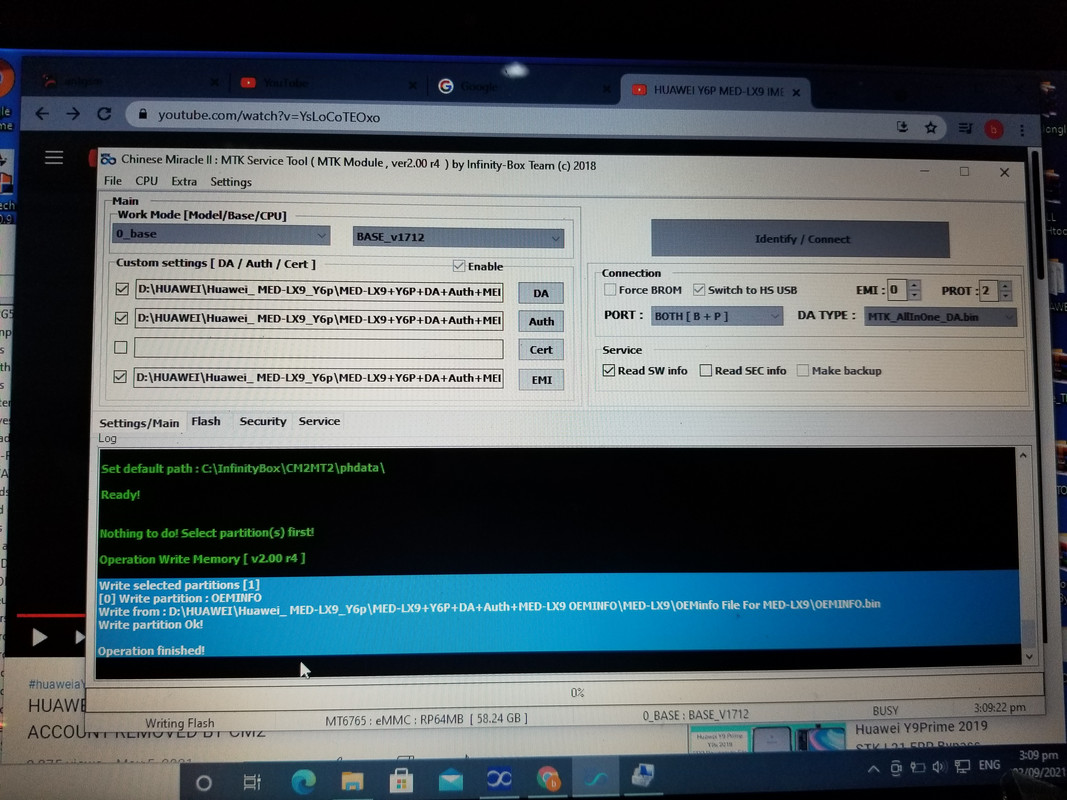The height and width of the screenshot is (800, 1067).
Task: Click the empty Cert path field
Action: [318, 348]
